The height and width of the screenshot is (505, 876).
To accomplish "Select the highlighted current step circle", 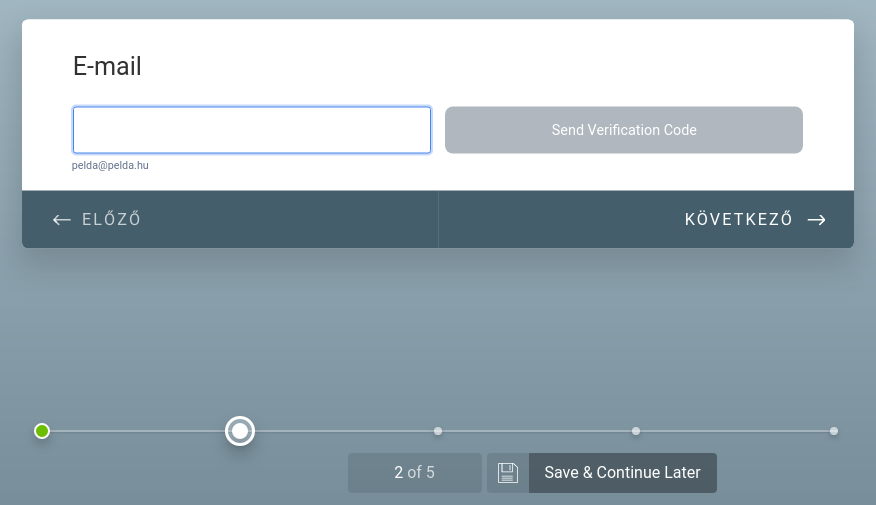I will [240, 431].
